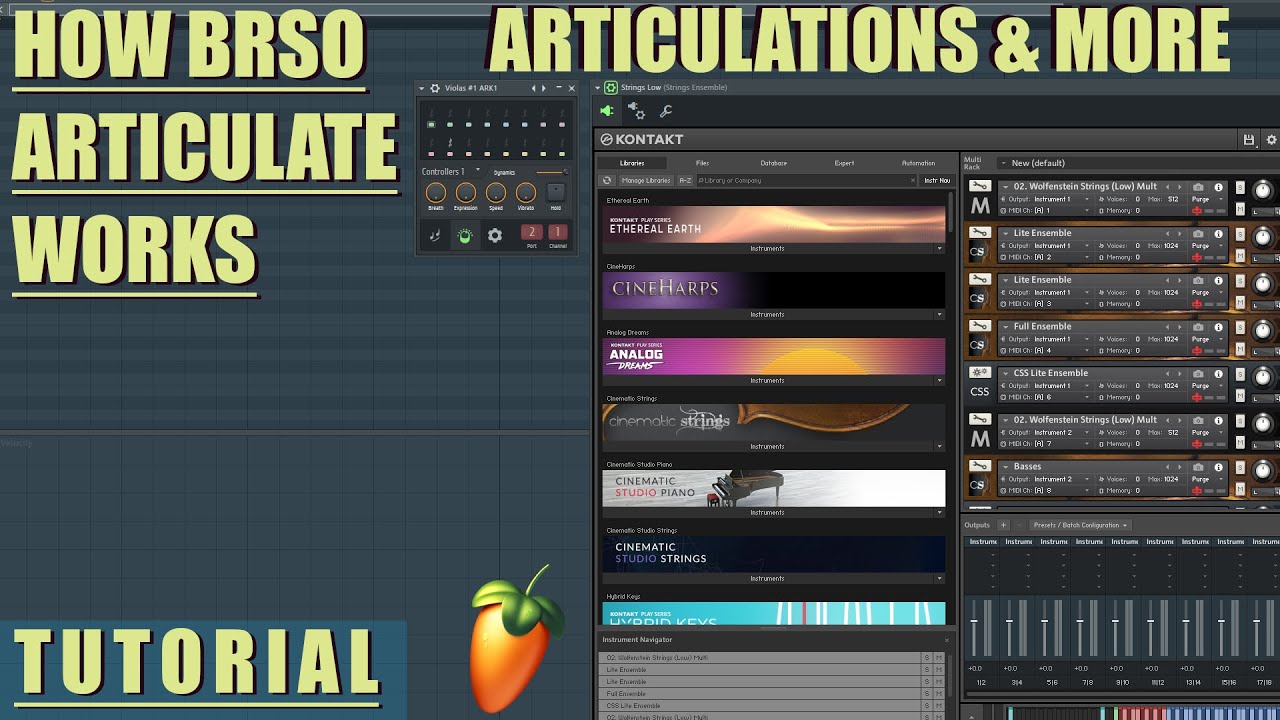Open Strings Low window menu arrow
The height and width of the screenshot is (720, 1280).
point(597,88)
